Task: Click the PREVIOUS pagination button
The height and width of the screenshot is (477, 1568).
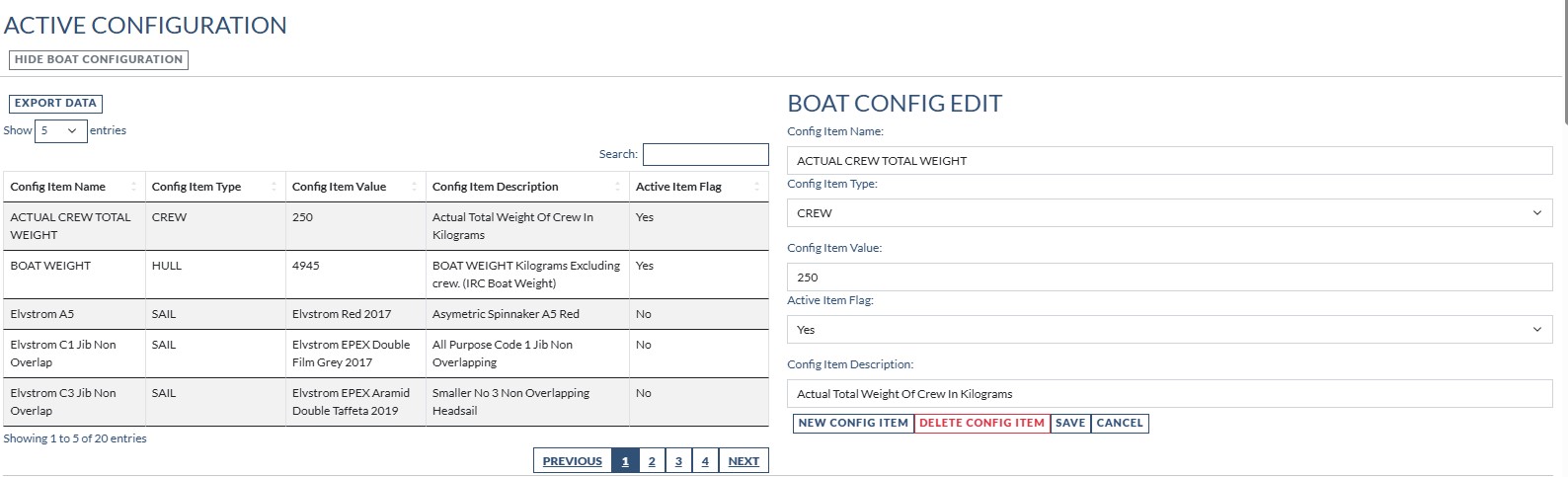Action: [572, 461]
